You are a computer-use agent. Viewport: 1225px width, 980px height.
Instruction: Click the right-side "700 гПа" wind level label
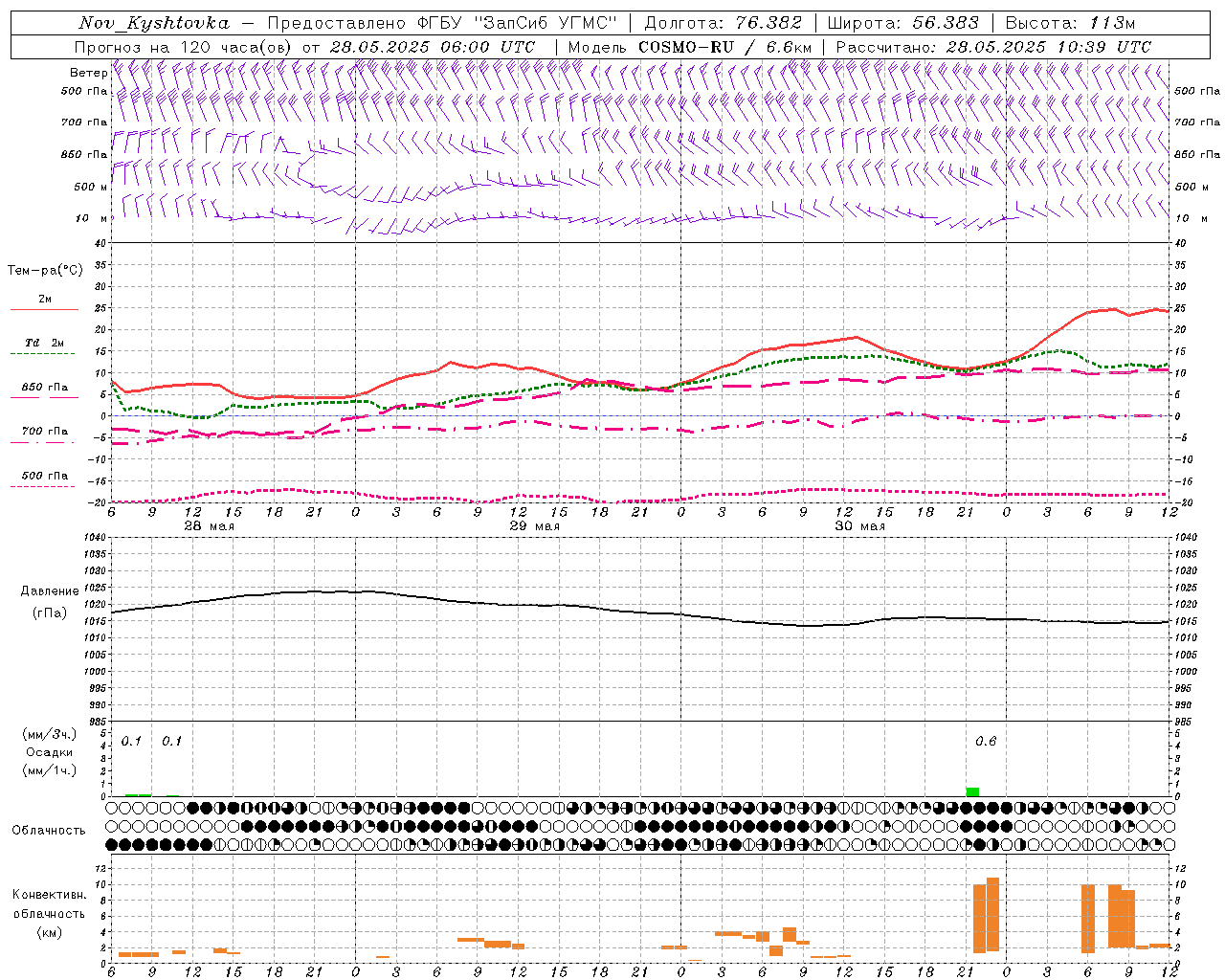1197,122
